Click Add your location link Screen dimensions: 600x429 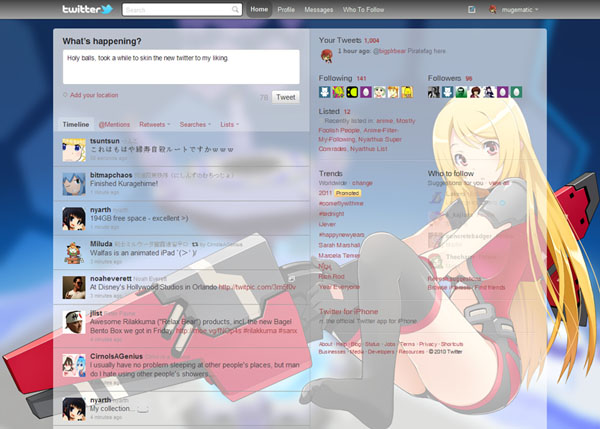(x=94, y=95)
